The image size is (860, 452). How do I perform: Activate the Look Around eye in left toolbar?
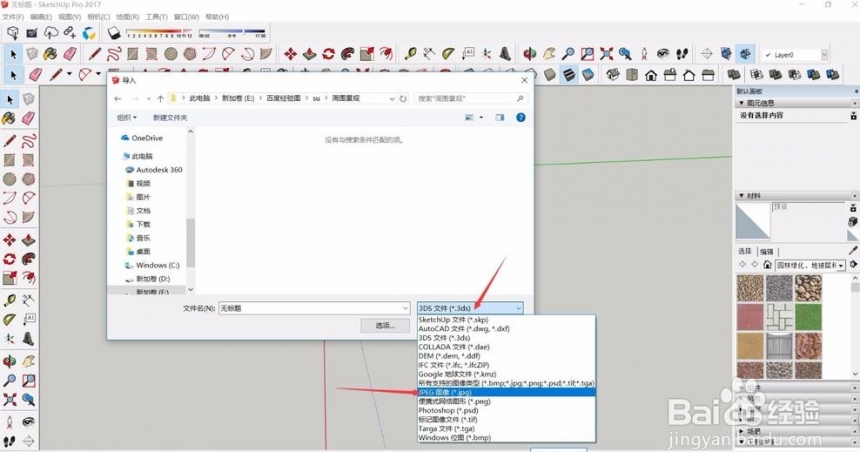coord(29,421)
